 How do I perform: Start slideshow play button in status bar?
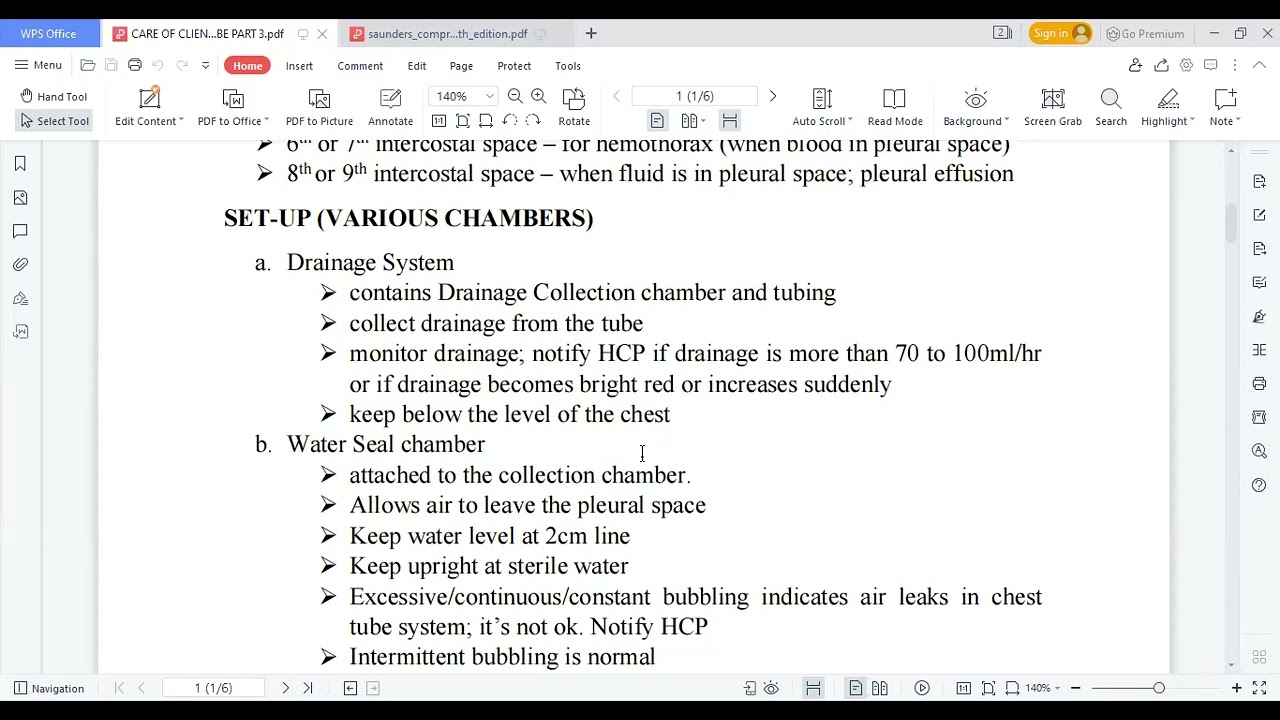coord(922,688)
